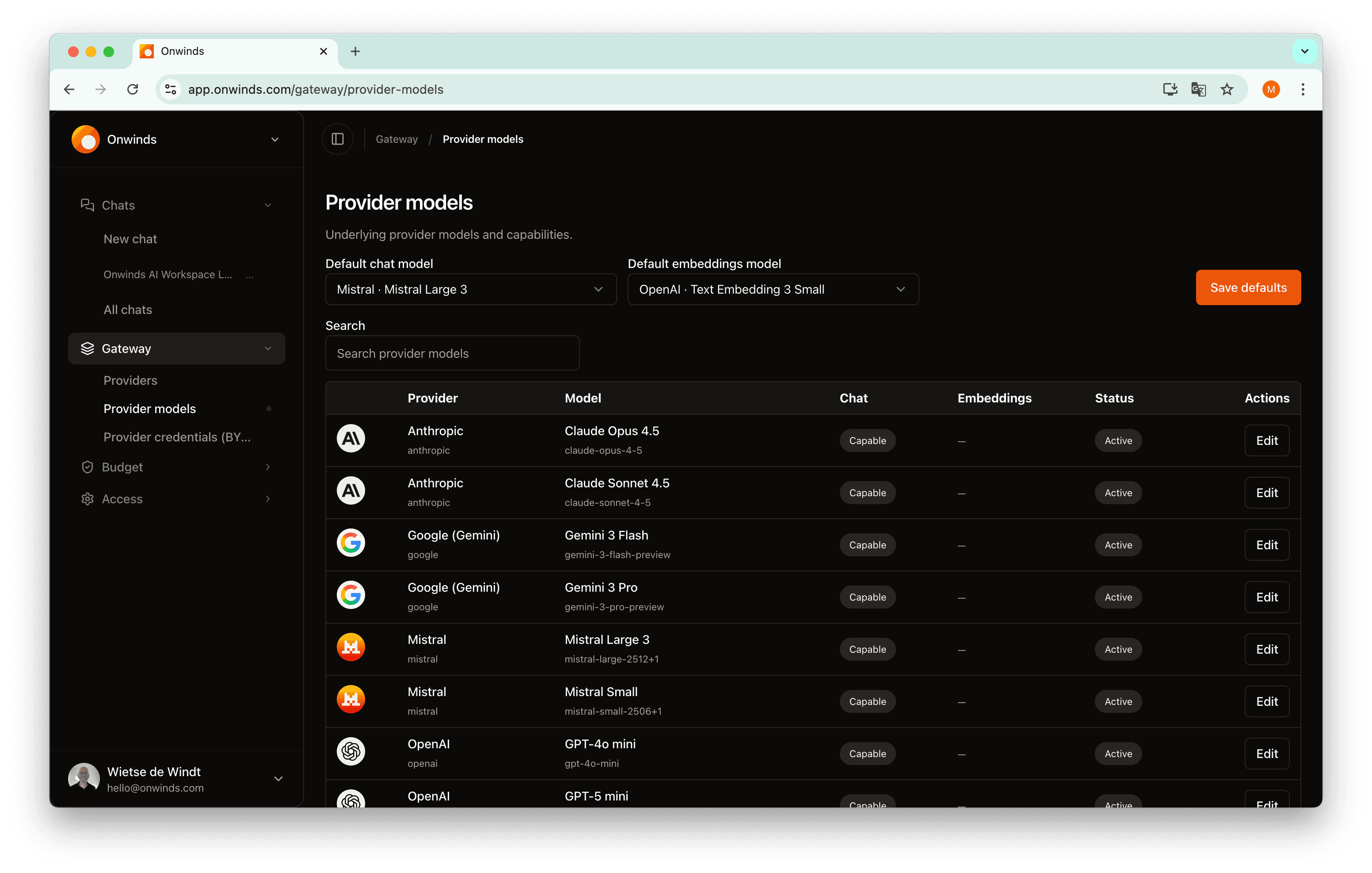This screenshot has height=873, width=1372.
Task: Open the Gateway breadcrumb link
Action: point(396,138)
